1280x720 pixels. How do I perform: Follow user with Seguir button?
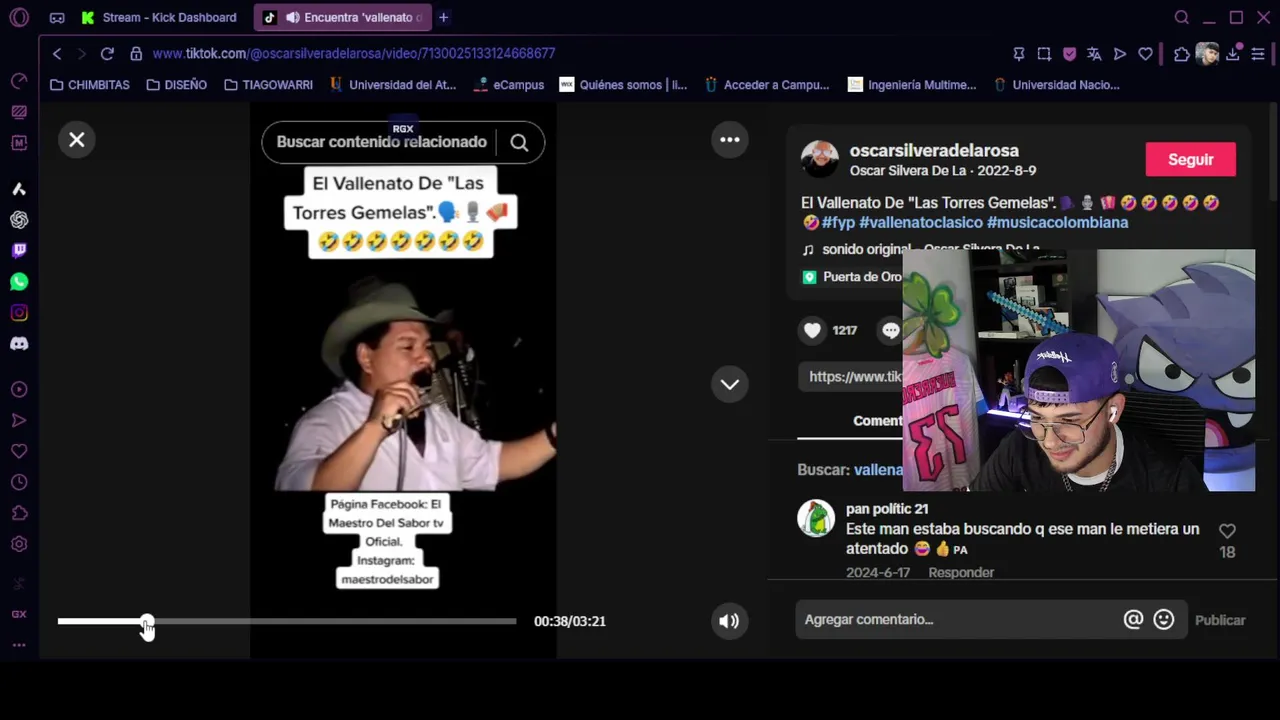[x=1190, y=160]
